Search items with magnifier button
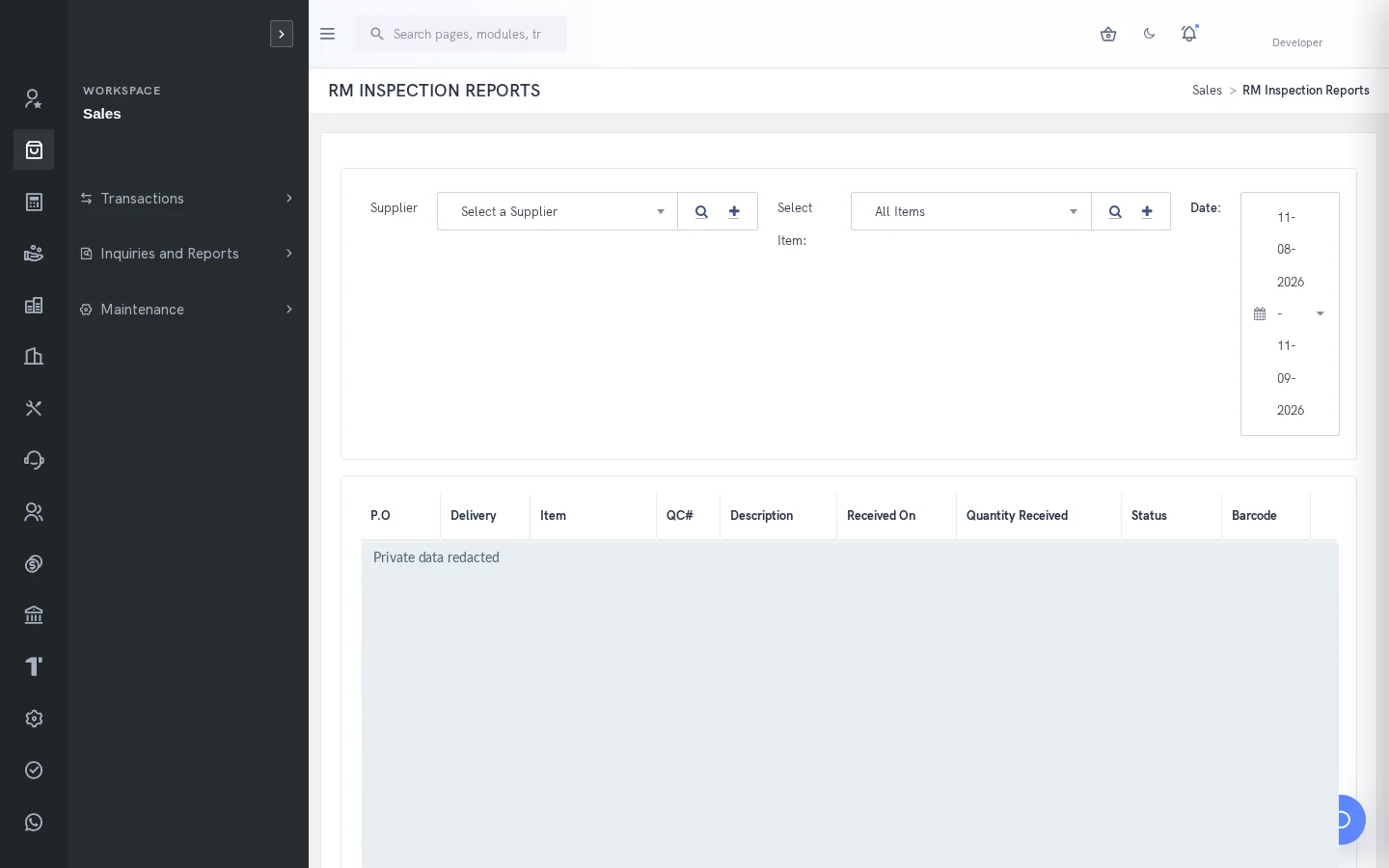1389x868 pixels. (x=1115, y=212)
